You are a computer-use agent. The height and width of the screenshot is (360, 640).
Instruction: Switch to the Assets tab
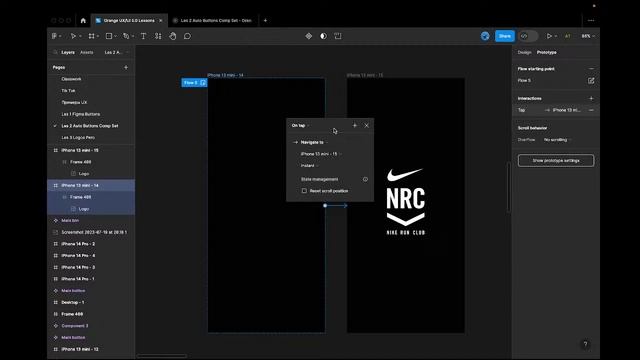click(x=87, y=52)
